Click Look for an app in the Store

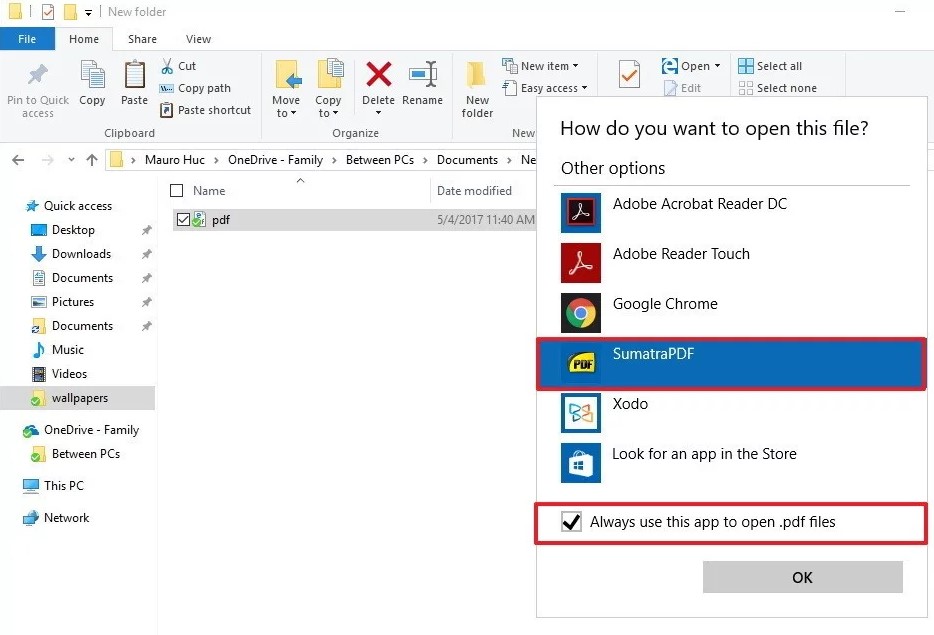[704, 454]
